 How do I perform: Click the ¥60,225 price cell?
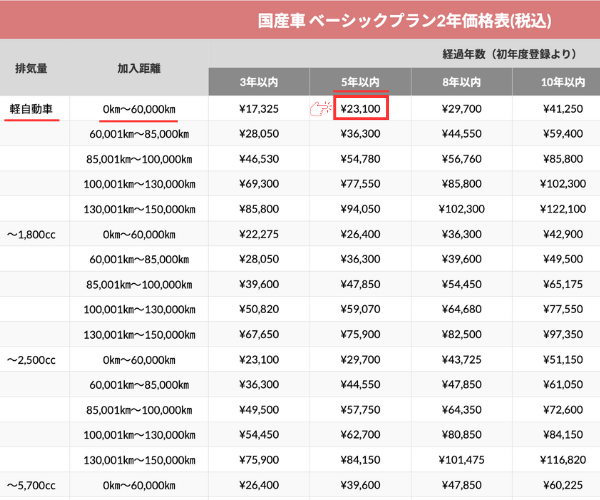point(558,485)
